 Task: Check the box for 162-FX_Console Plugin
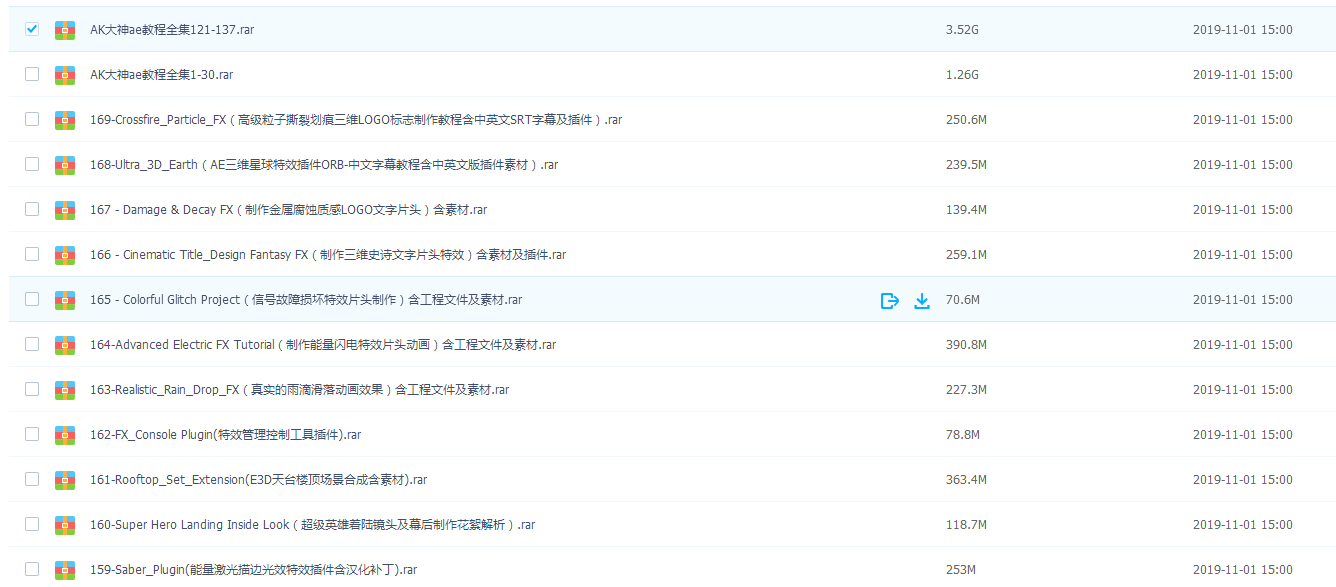pos(32,434)
